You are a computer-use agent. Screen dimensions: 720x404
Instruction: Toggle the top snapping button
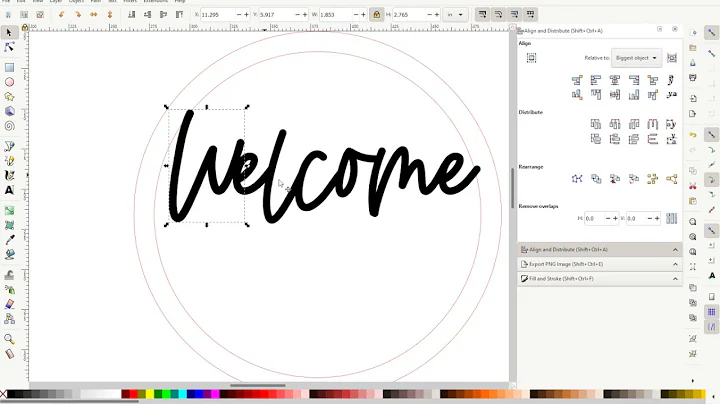coord(711,33)
